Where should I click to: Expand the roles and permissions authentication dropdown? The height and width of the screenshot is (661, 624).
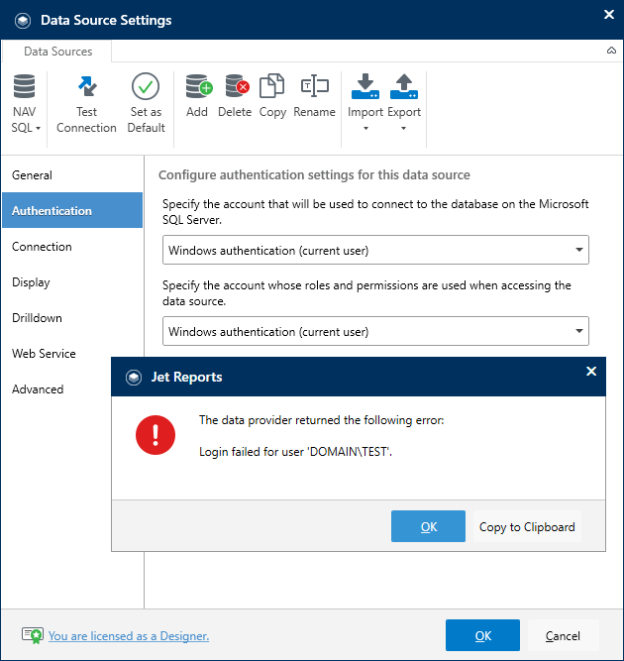point(376,331)
